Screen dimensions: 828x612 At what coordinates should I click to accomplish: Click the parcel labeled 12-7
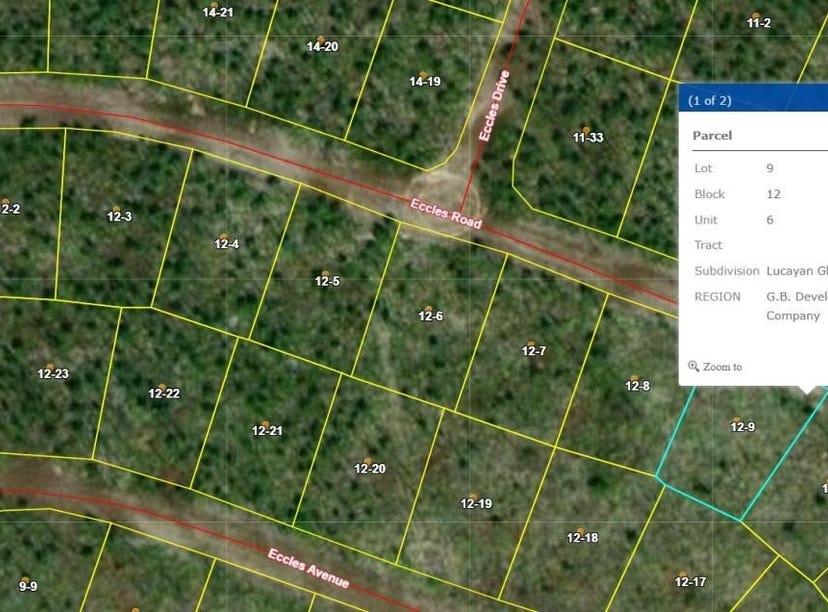[x=533, y=350]
